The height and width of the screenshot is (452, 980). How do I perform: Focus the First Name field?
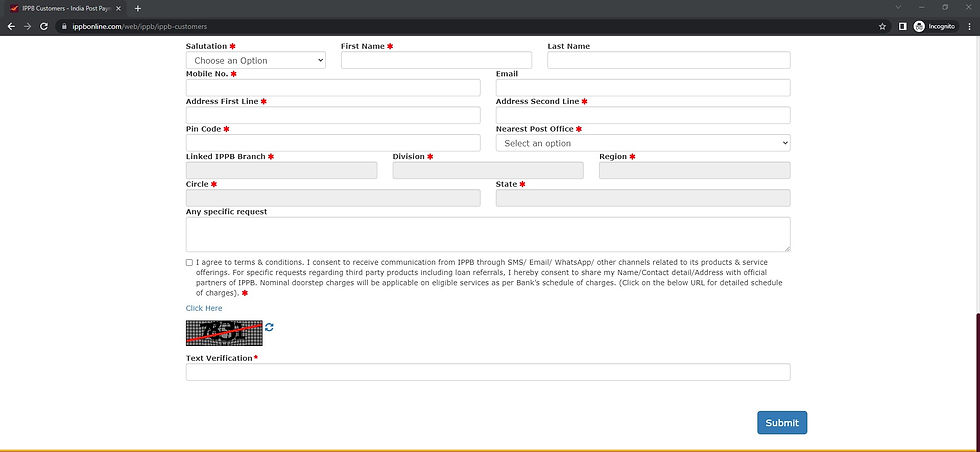(x=436, y=60)
